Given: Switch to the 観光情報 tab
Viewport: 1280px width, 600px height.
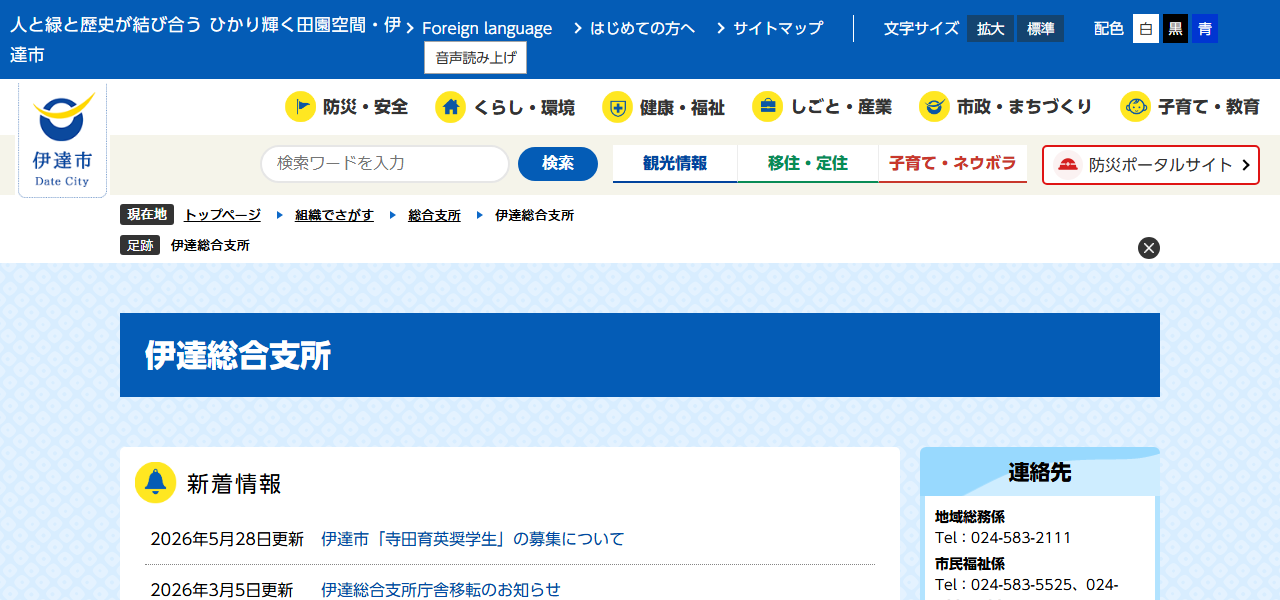Looking at the screenshot, I should tap(675, 164).
